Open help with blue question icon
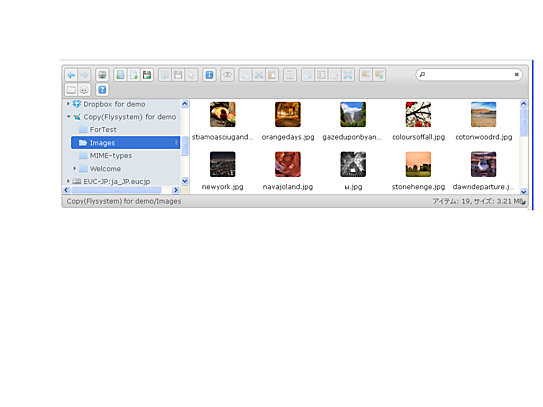The image size is (543, 407). point(102,90)
